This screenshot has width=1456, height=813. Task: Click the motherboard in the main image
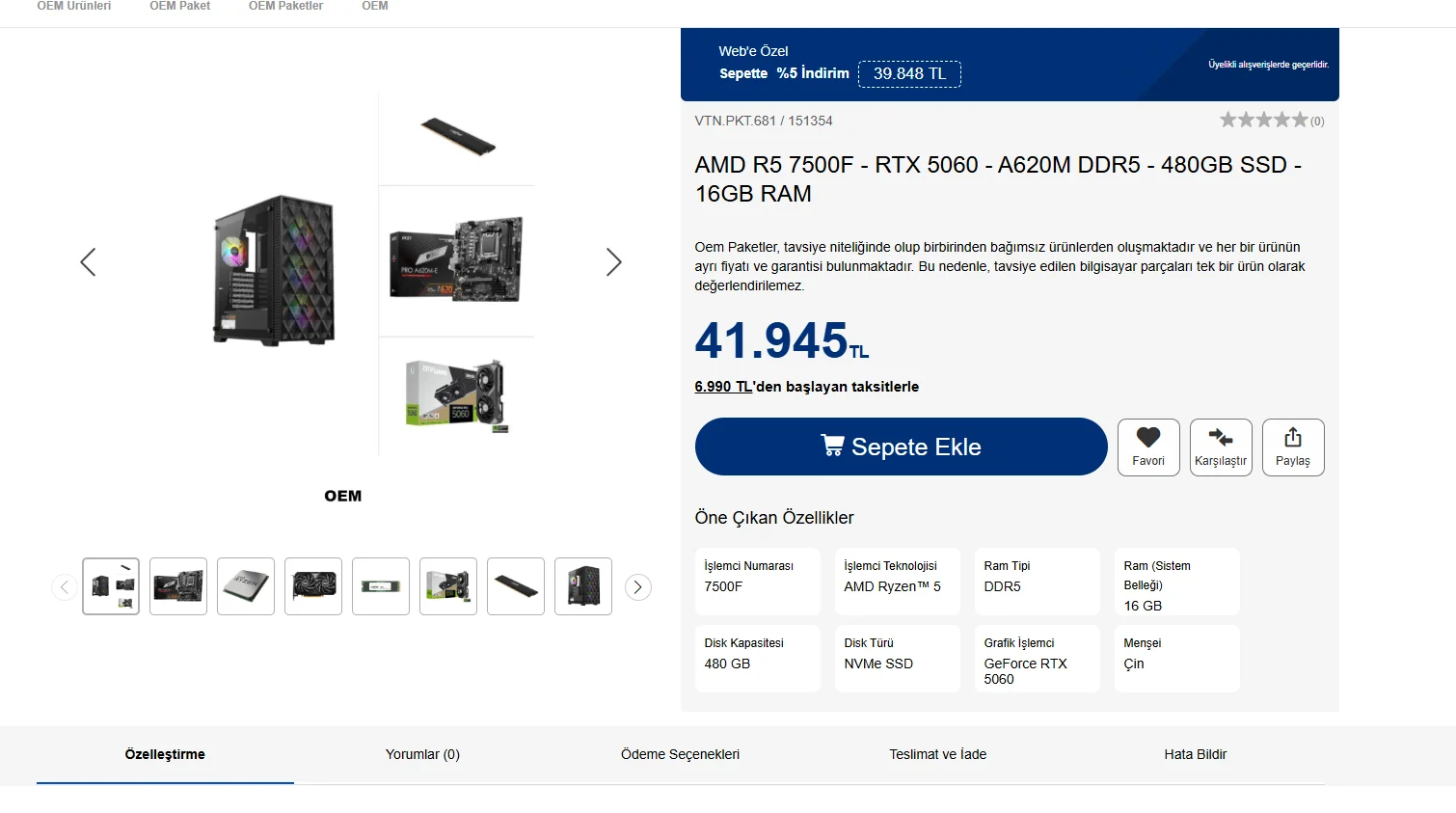coord(456,258)
